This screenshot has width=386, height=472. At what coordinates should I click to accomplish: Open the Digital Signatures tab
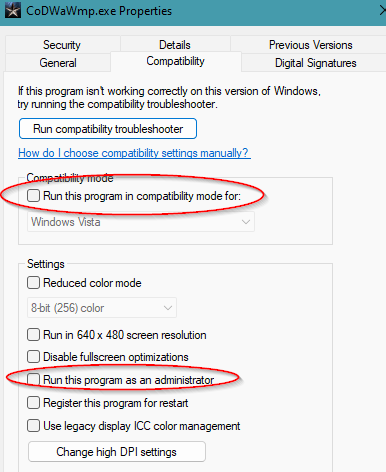click(315, 63)
